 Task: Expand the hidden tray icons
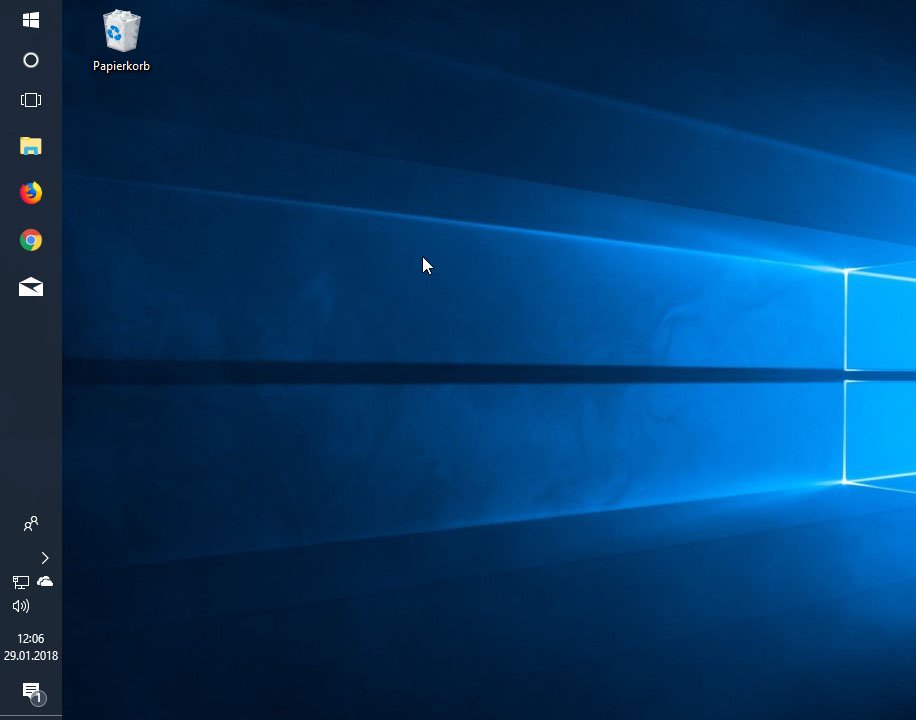[45, 558]
